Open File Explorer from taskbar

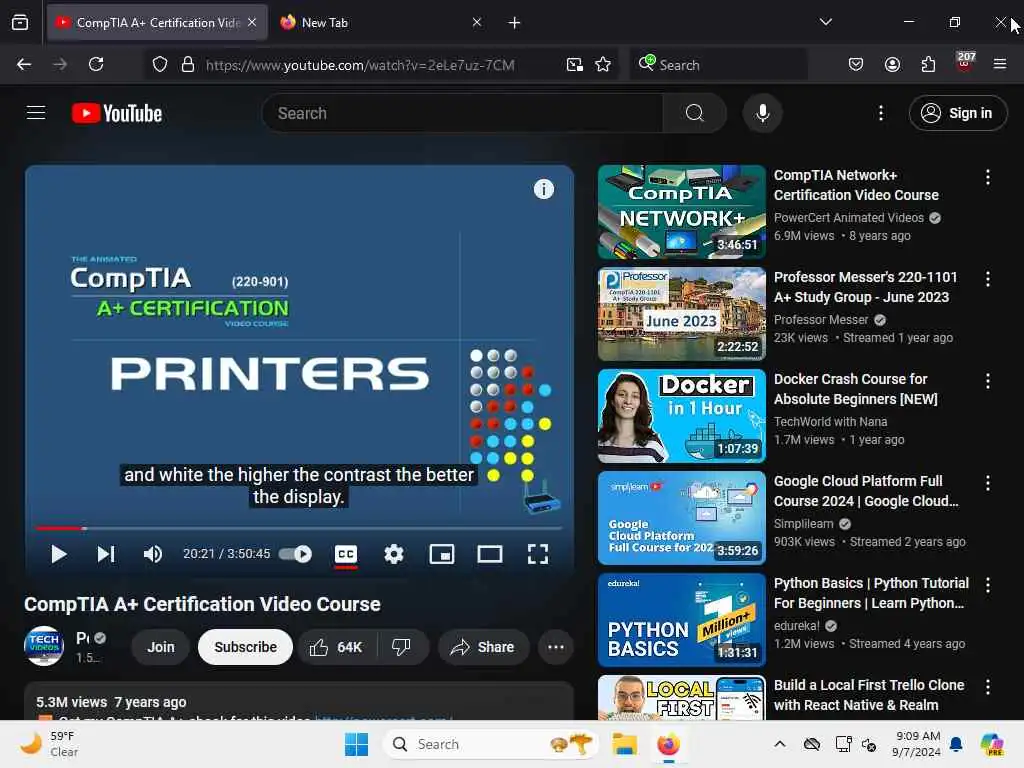point(624,744)
